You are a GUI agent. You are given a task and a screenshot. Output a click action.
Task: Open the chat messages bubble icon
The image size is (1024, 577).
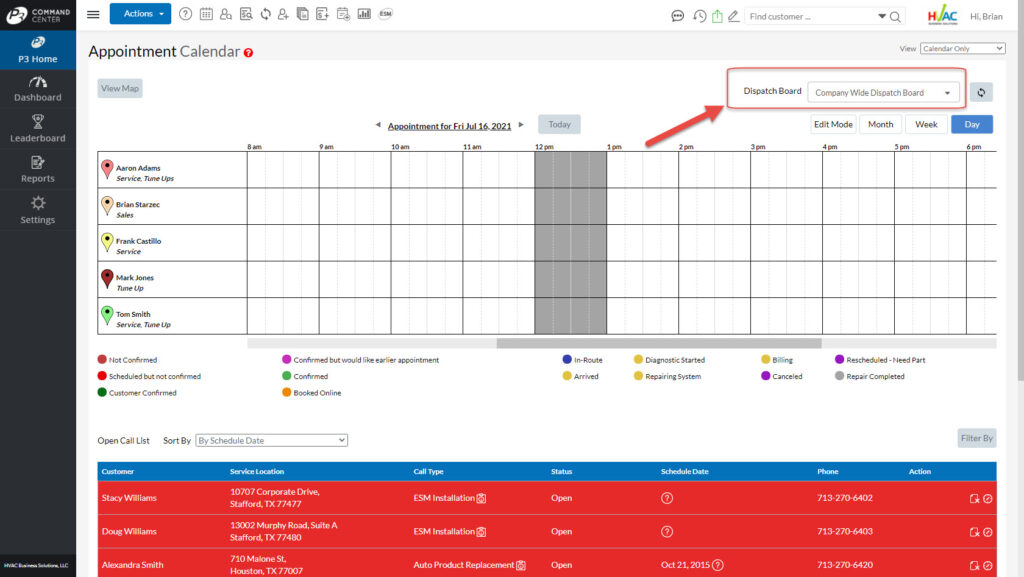point(677,16)
